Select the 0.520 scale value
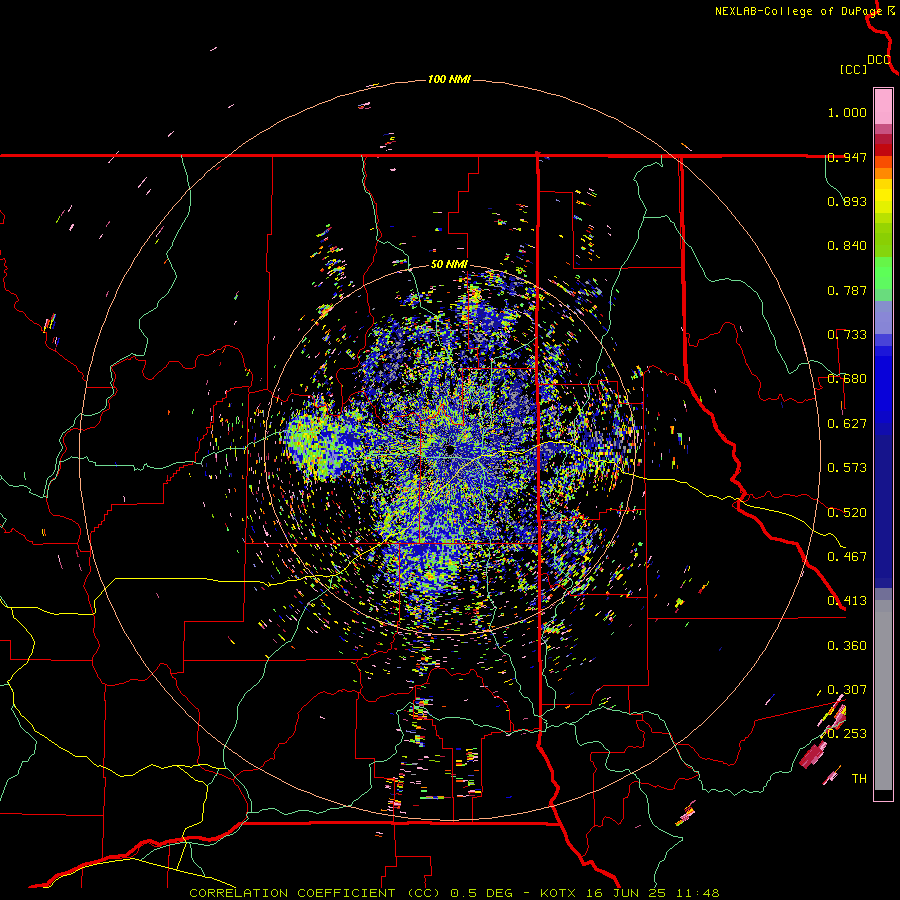The image size is (900, 900). (847, 513)
